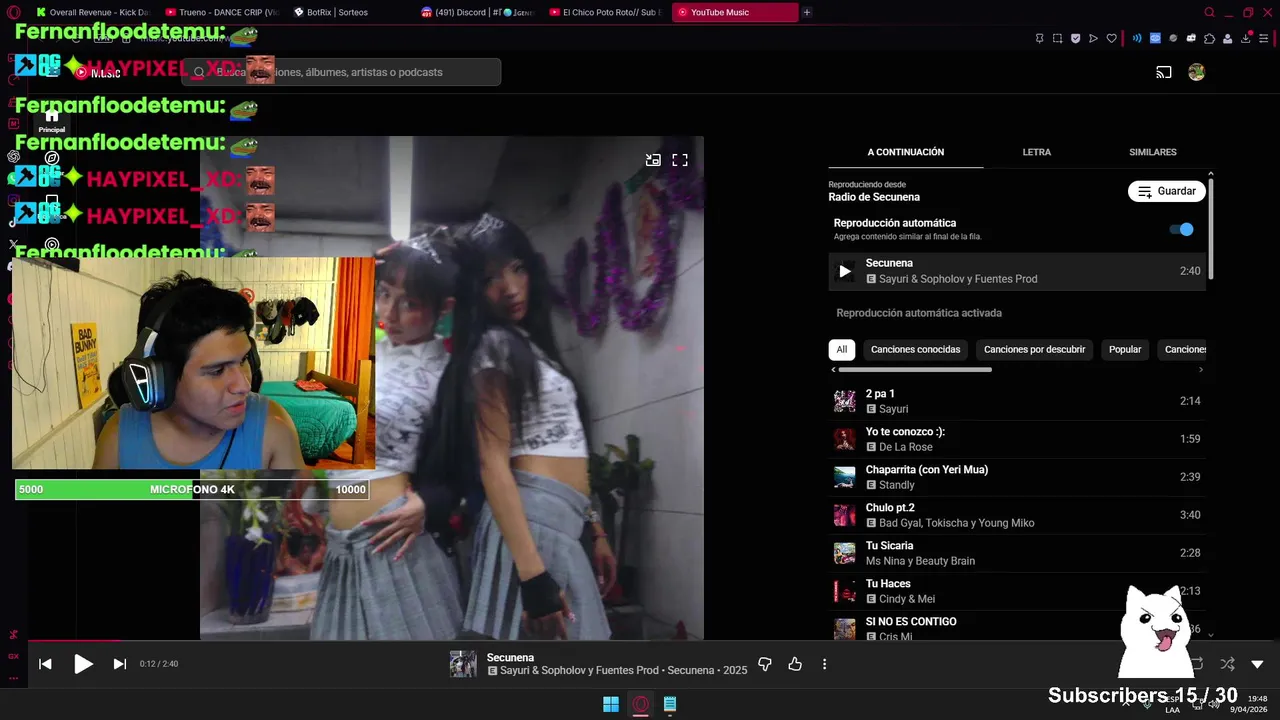
Task: Switch to the A CONTINUACIÓN tab
Action: tap(906, 152)
